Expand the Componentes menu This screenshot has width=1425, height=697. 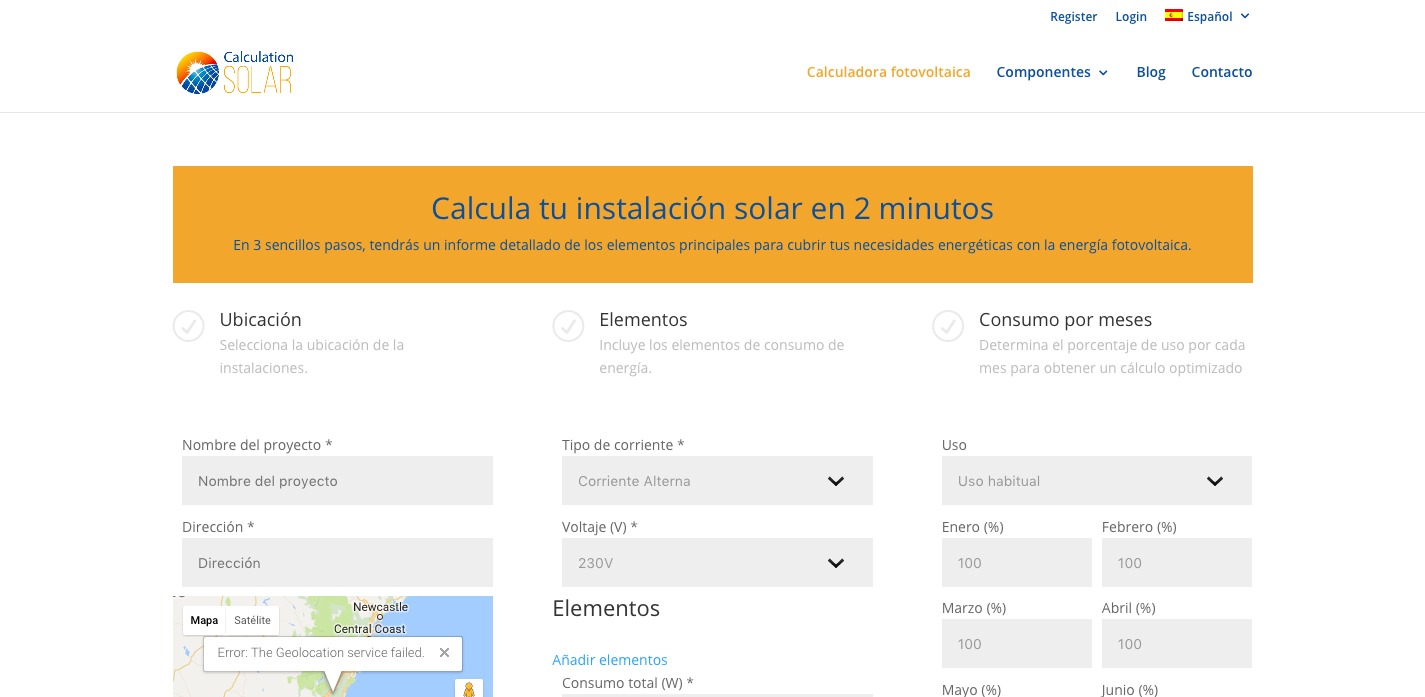pos(1052,72)
